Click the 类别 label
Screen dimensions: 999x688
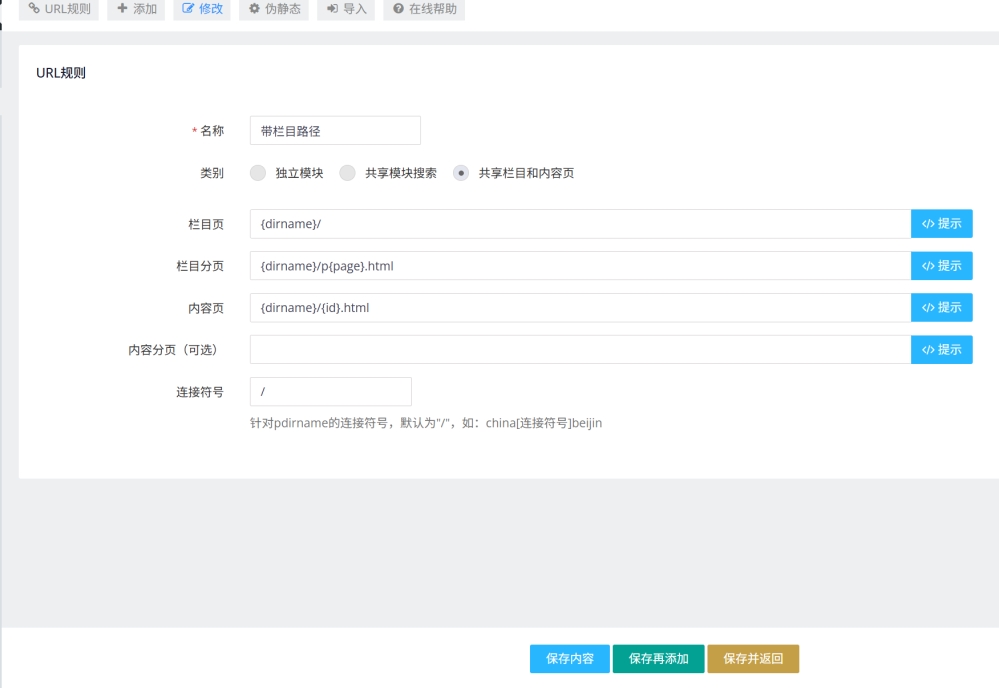(x=212, y=173)
